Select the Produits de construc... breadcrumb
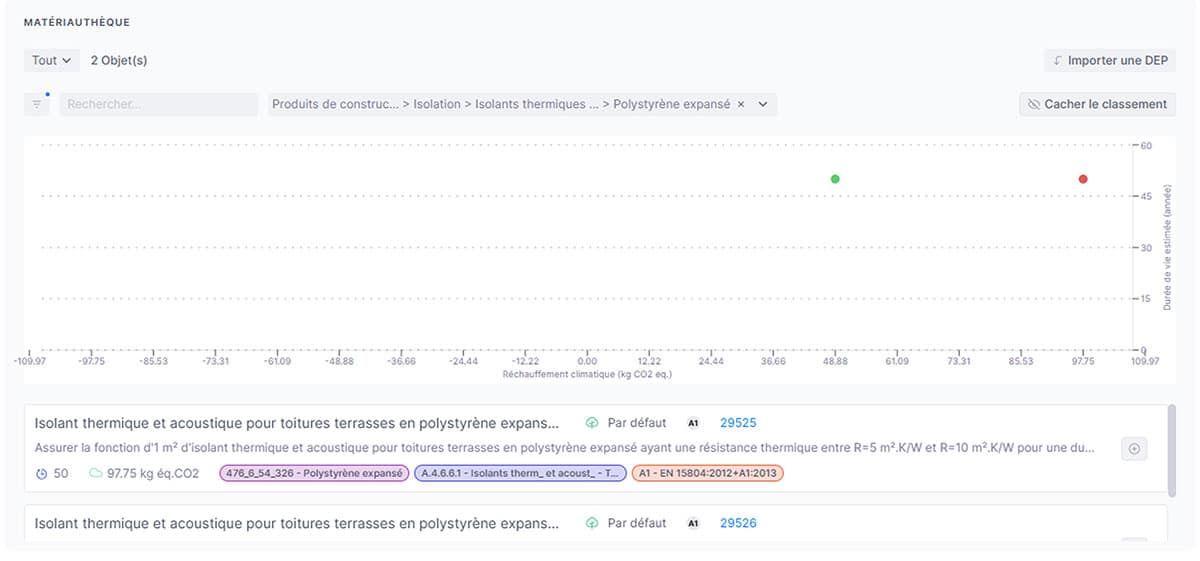 coord(334,104)
